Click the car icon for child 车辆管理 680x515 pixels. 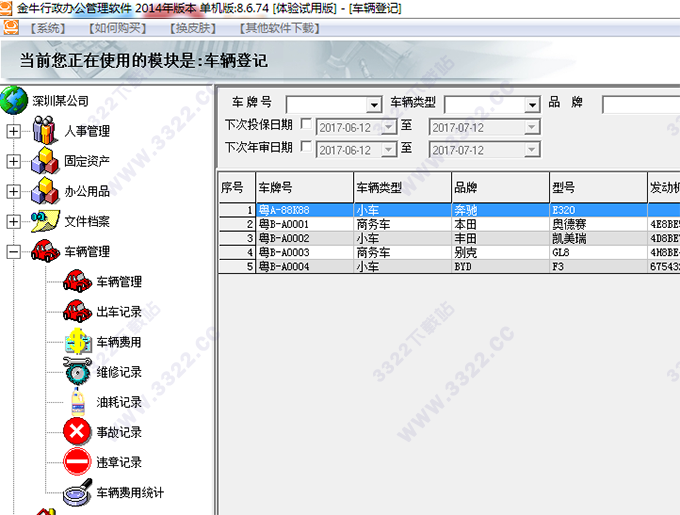point(77,281)
